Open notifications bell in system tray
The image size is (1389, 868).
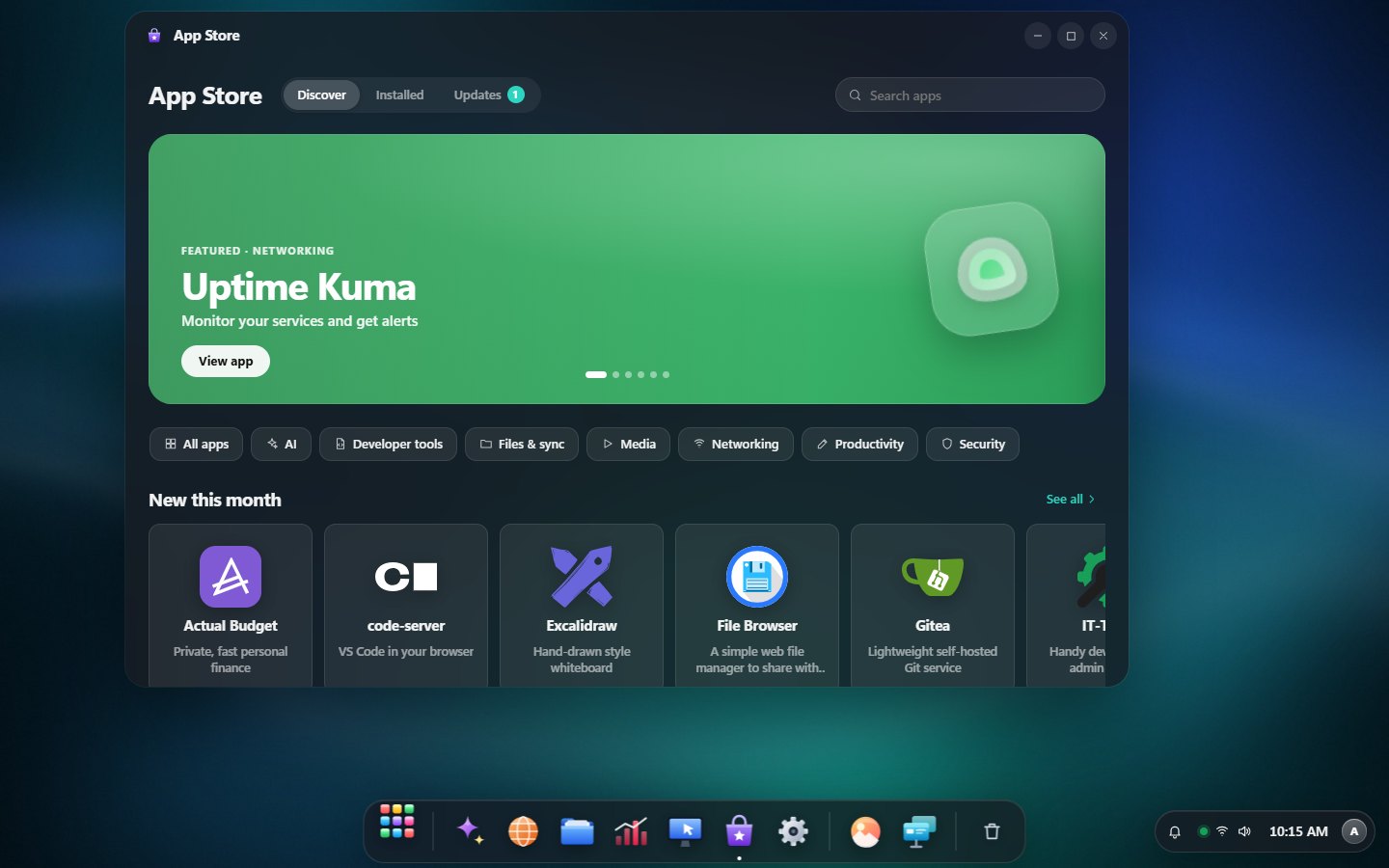[x=1175, y=831]
